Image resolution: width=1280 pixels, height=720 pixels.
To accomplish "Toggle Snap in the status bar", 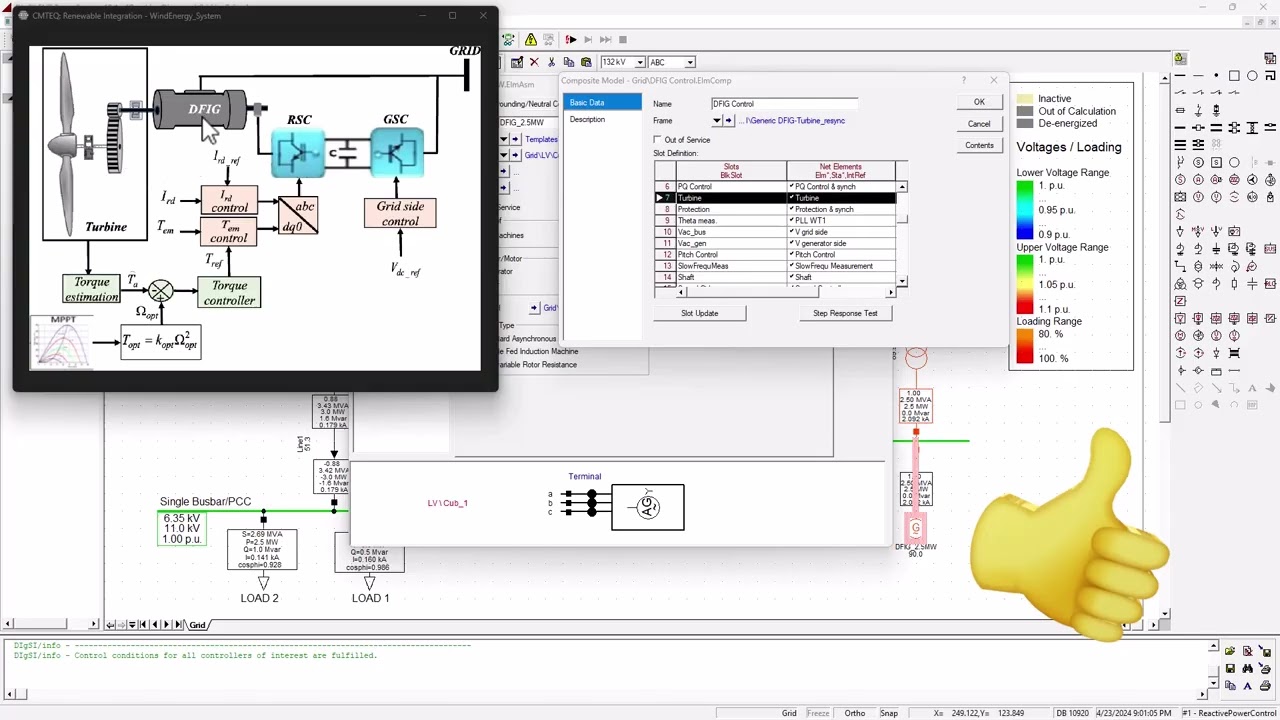I will tap(888, 713).
